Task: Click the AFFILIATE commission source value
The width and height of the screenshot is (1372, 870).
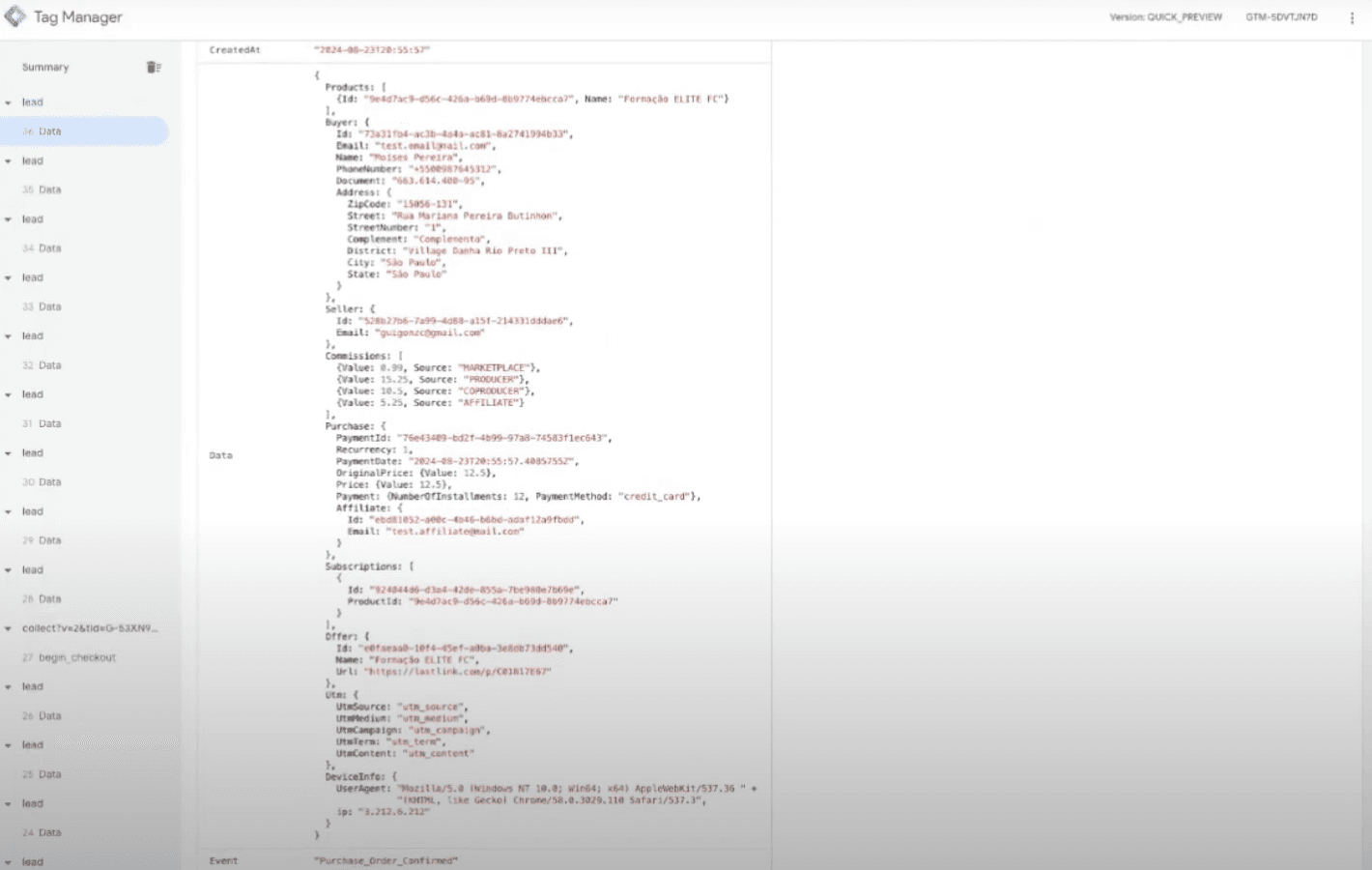Action: pos(490,403)
